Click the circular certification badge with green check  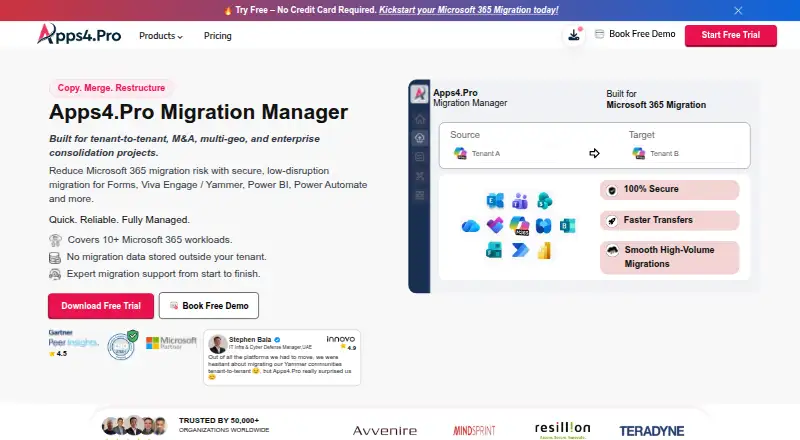[x=122, y=345]
